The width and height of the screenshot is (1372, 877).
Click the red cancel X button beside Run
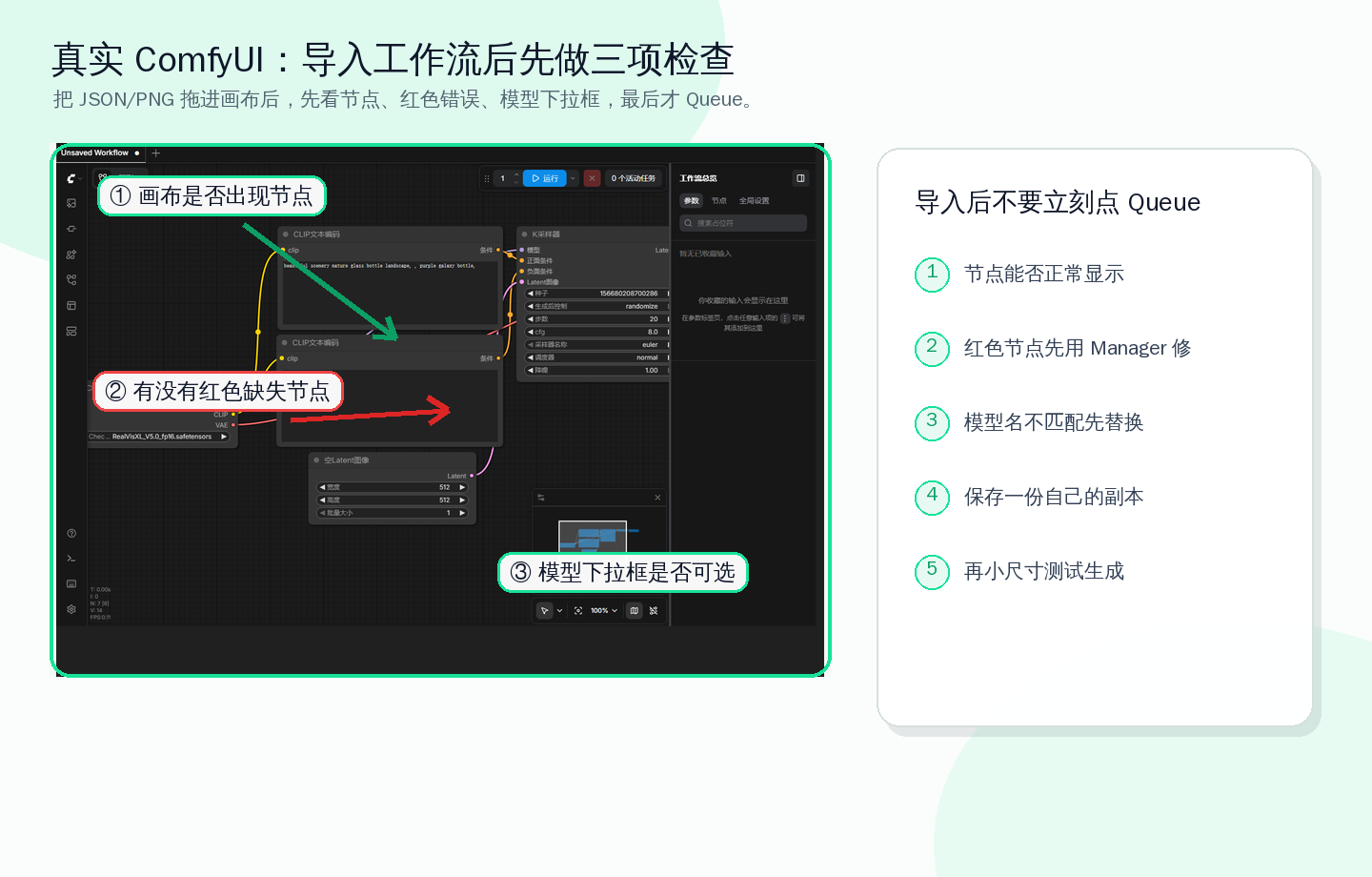pos(592,178)
